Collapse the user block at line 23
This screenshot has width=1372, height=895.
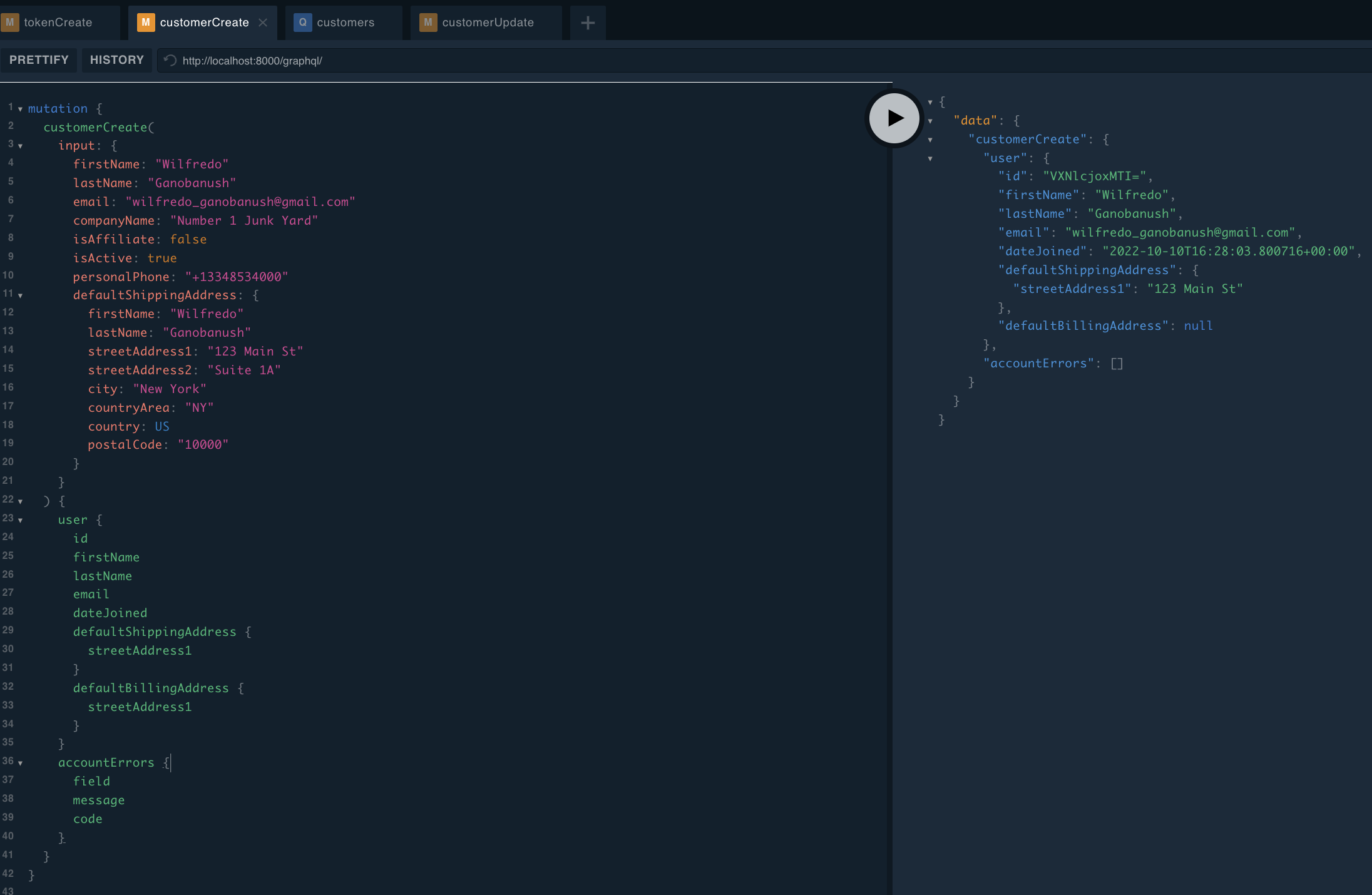20,520
